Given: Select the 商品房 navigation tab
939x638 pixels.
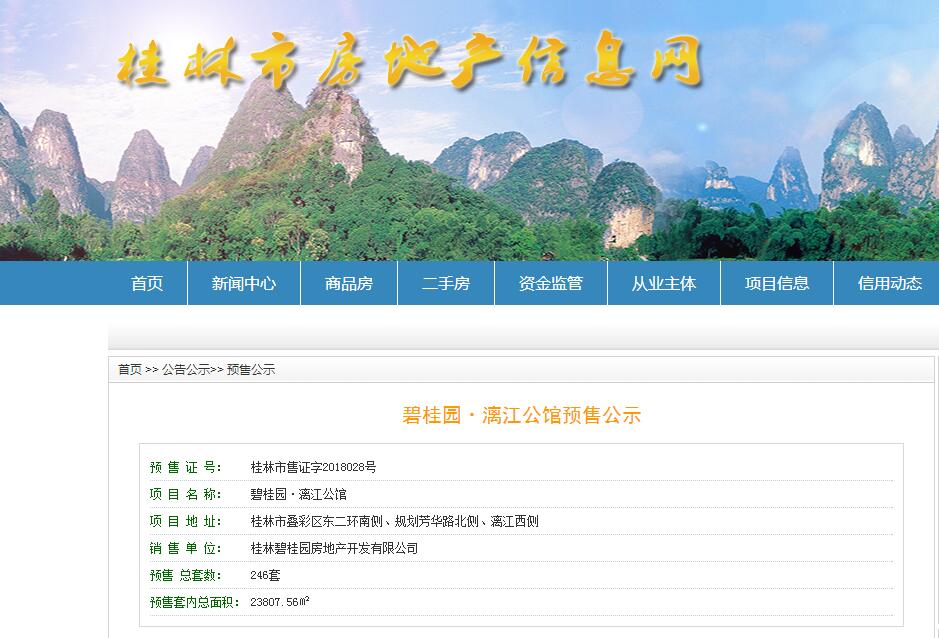Looking at the screenshot, I should (x=348, y=283).
